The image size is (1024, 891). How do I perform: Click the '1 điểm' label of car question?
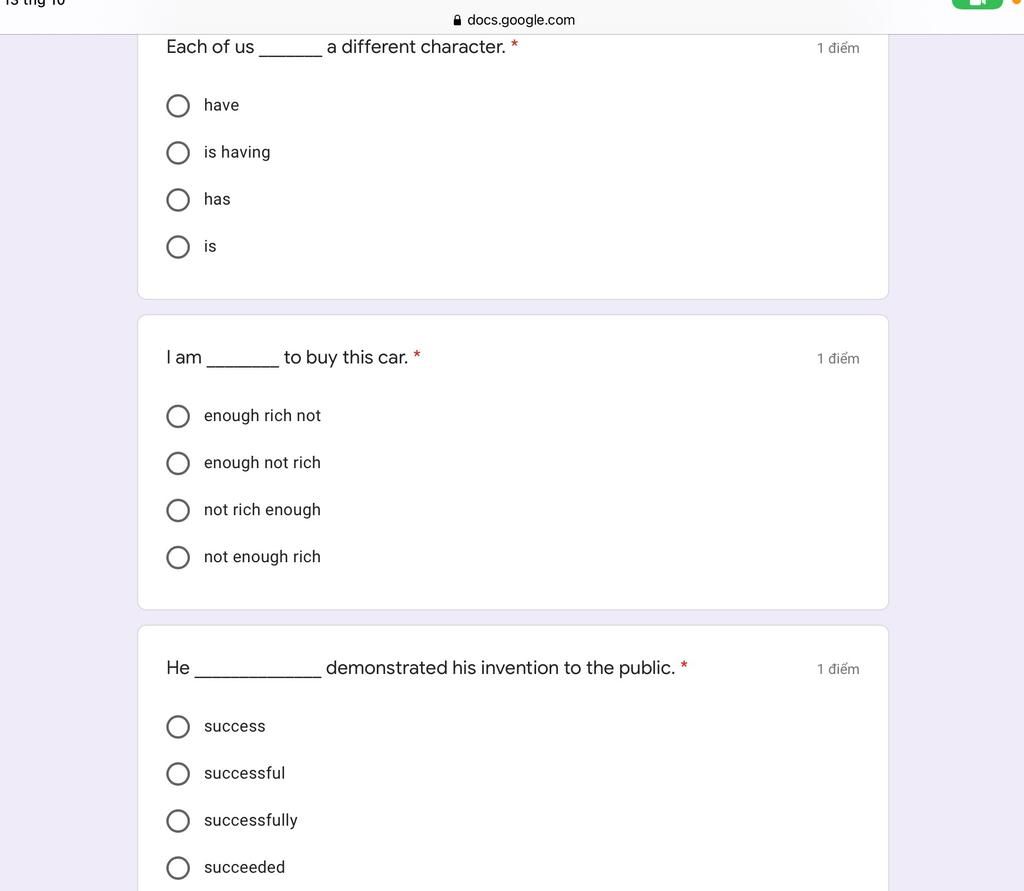point(837,359)
